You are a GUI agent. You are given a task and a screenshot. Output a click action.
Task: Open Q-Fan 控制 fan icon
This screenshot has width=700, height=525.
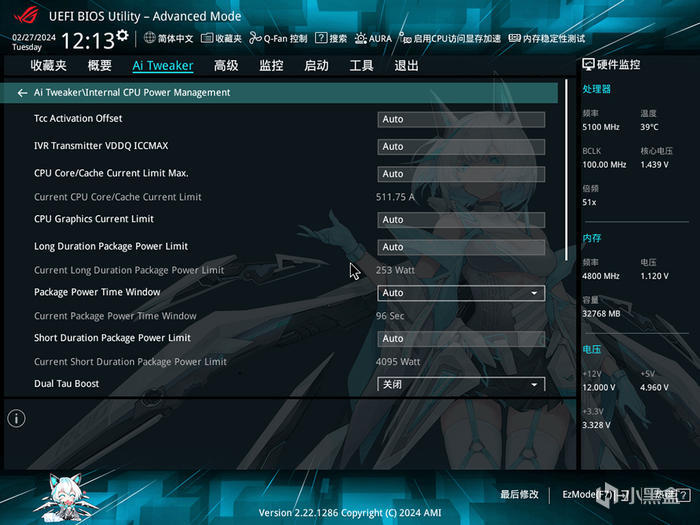coord(255,38)
